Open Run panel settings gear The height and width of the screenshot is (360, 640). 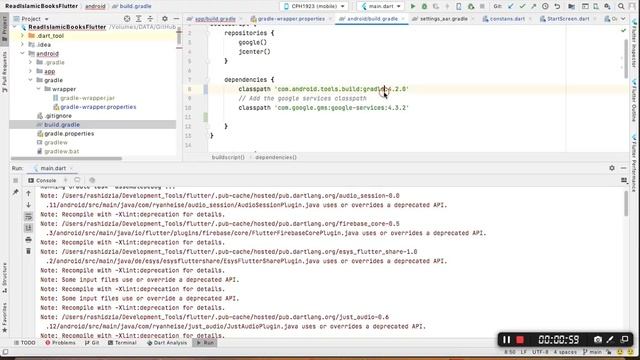[x=611, y=168]
